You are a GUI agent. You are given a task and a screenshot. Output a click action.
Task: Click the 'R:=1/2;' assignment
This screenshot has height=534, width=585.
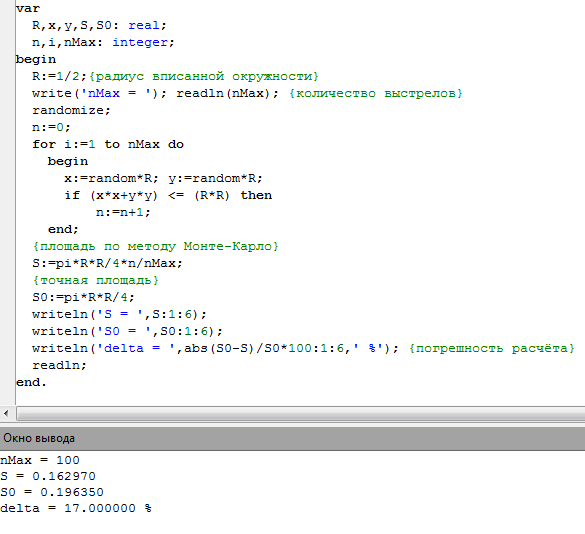pyautogui.click(x=59, y=76)
